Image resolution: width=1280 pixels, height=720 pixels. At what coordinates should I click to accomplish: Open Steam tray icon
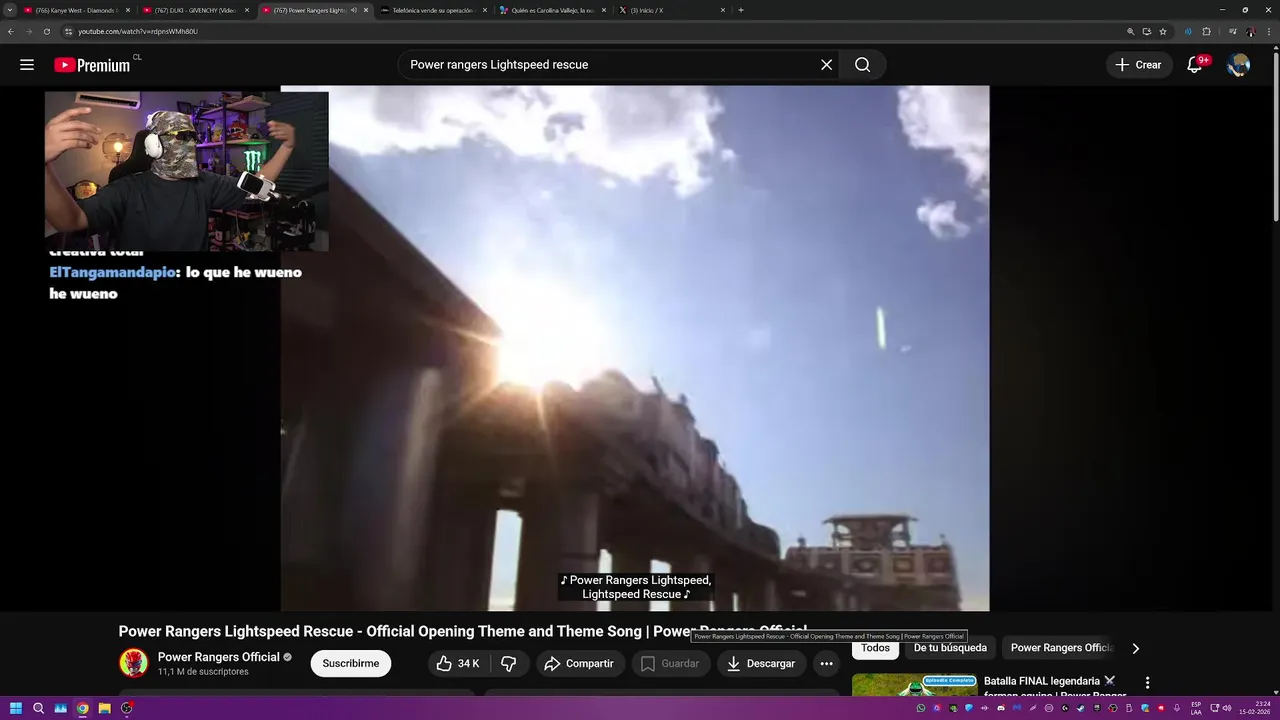[x=1080, y=708]
